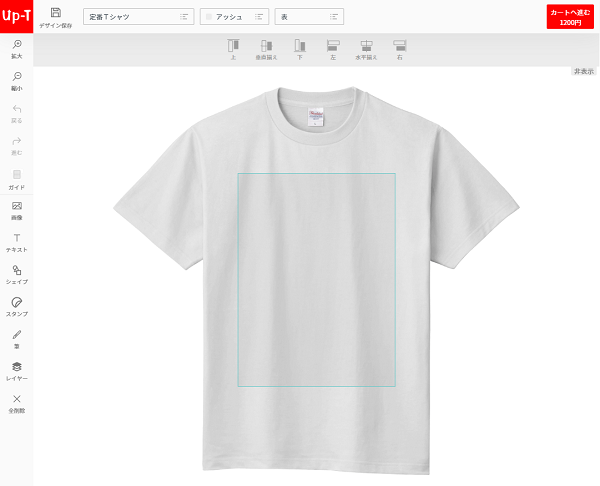Screen dimensions: 600x486
Task: Select the 筆 brush tool
Action: pos(16,339)
